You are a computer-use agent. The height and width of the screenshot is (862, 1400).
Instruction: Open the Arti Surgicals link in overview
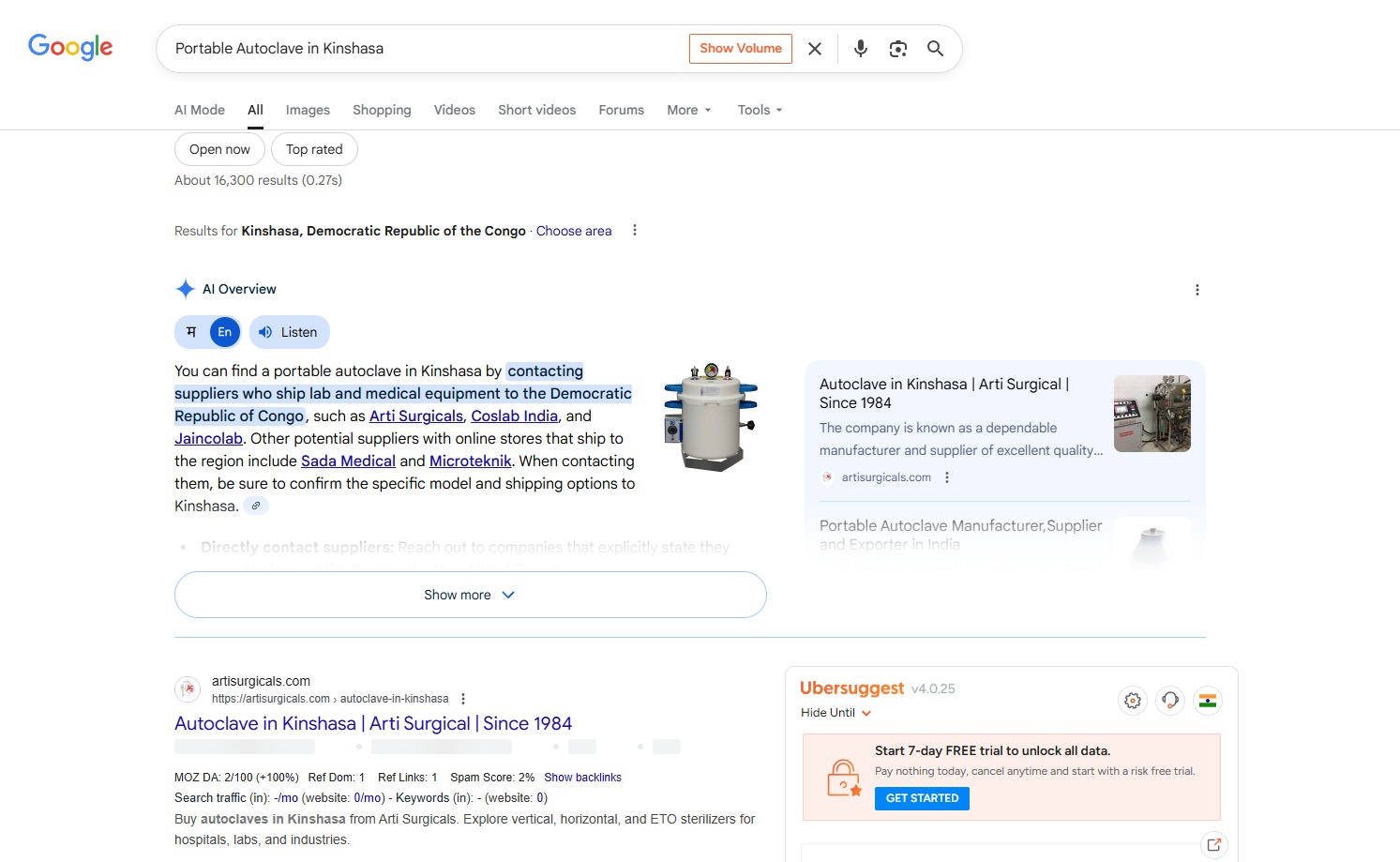click(416, 416)
